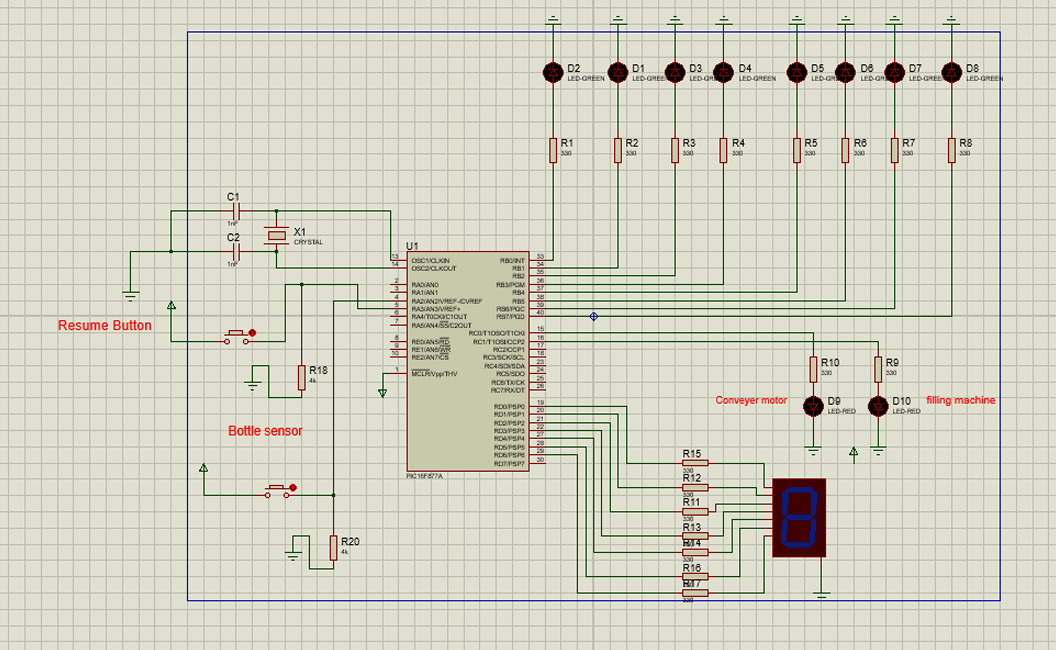Toggle the Resume Button push switch
The height and width of the screenshot is (650, 1056).
click(238, 337)
